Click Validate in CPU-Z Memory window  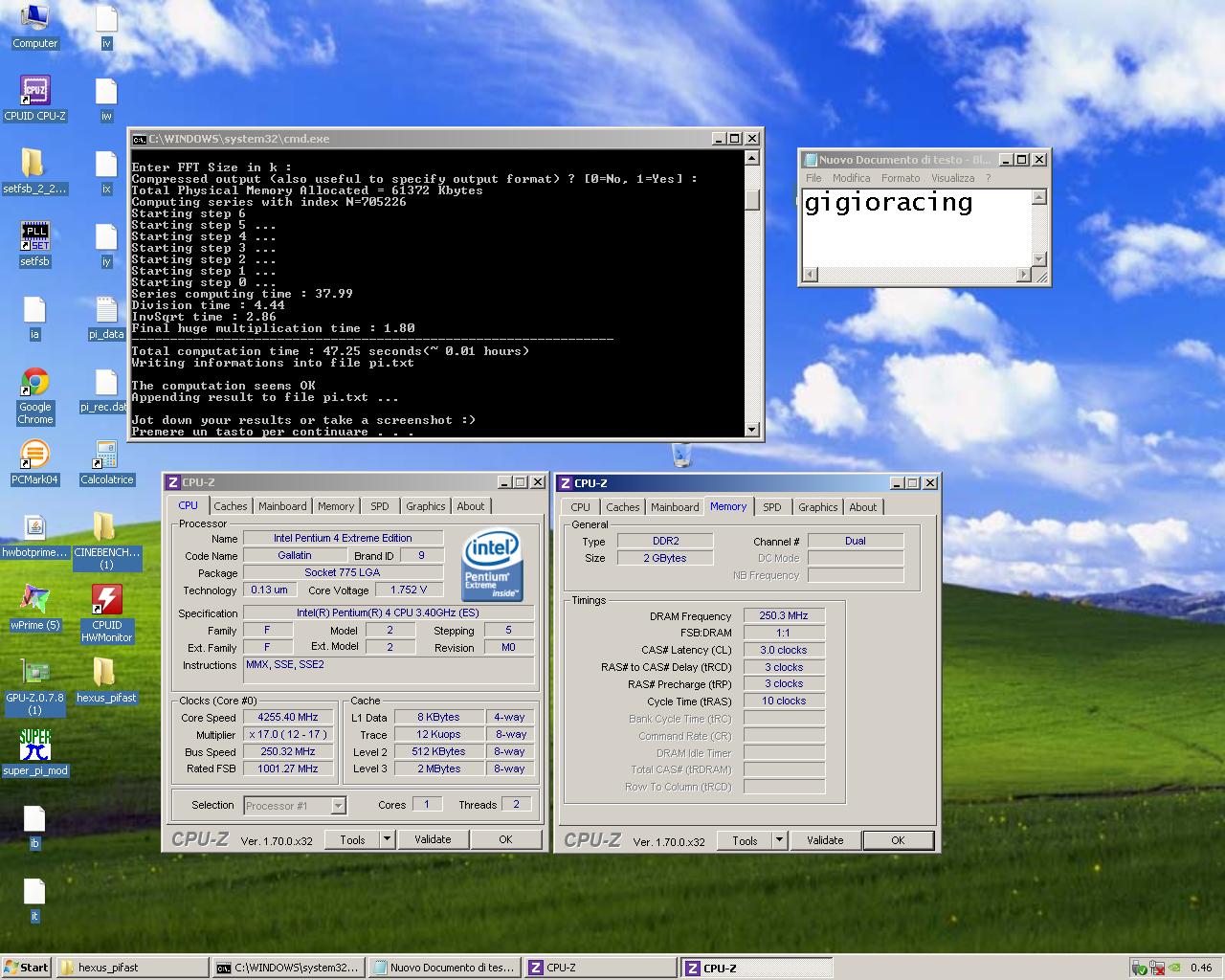(x=825, y=840)
